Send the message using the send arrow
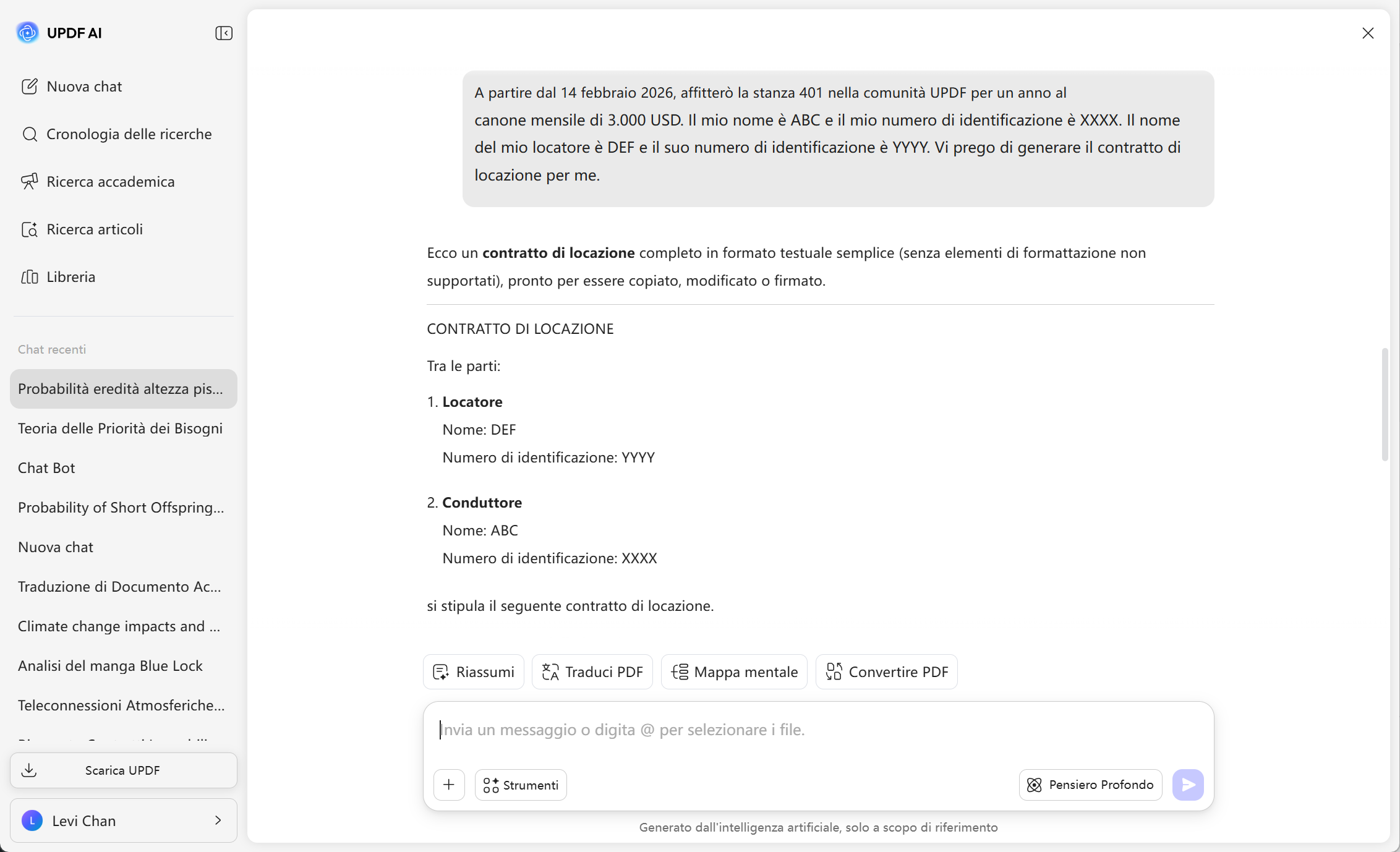The image size is (1400, 852). click(x=1187, y=785)
